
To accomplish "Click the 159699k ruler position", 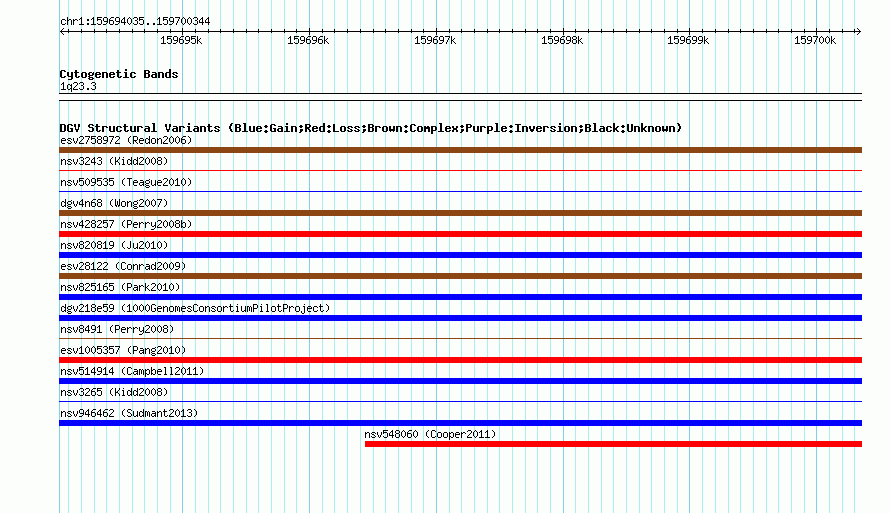I will click(x=688, y=40).
